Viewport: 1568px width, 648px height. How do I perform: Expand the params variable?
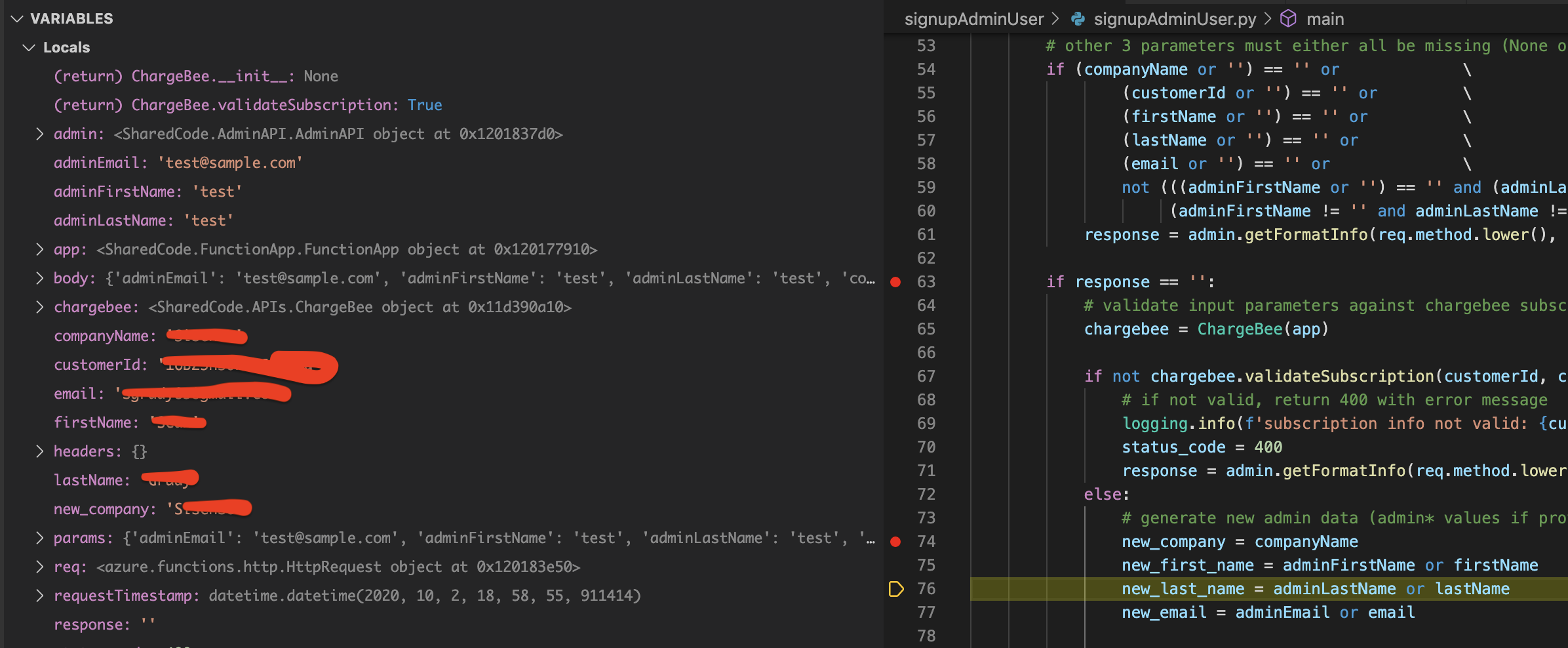[x=39, y=537]
